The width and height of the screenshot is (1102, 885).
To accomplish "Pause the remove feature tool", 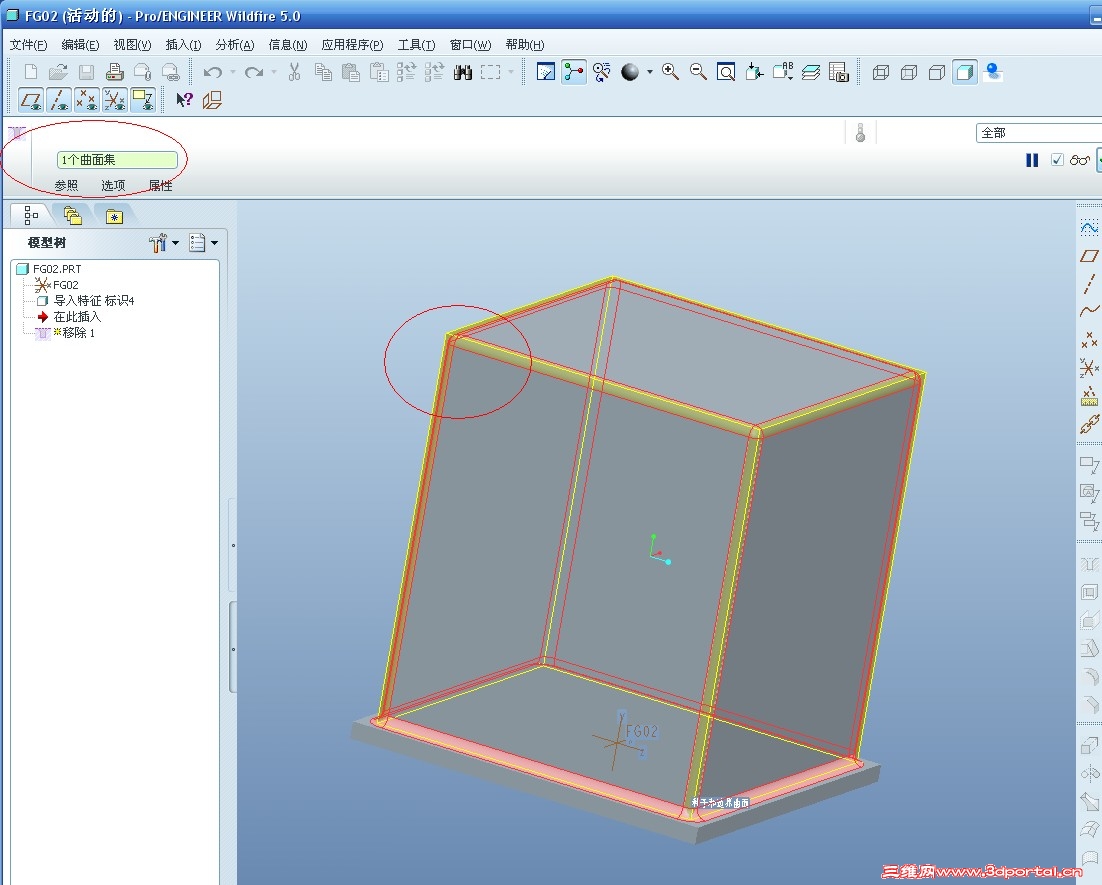I will (1032, 160).
